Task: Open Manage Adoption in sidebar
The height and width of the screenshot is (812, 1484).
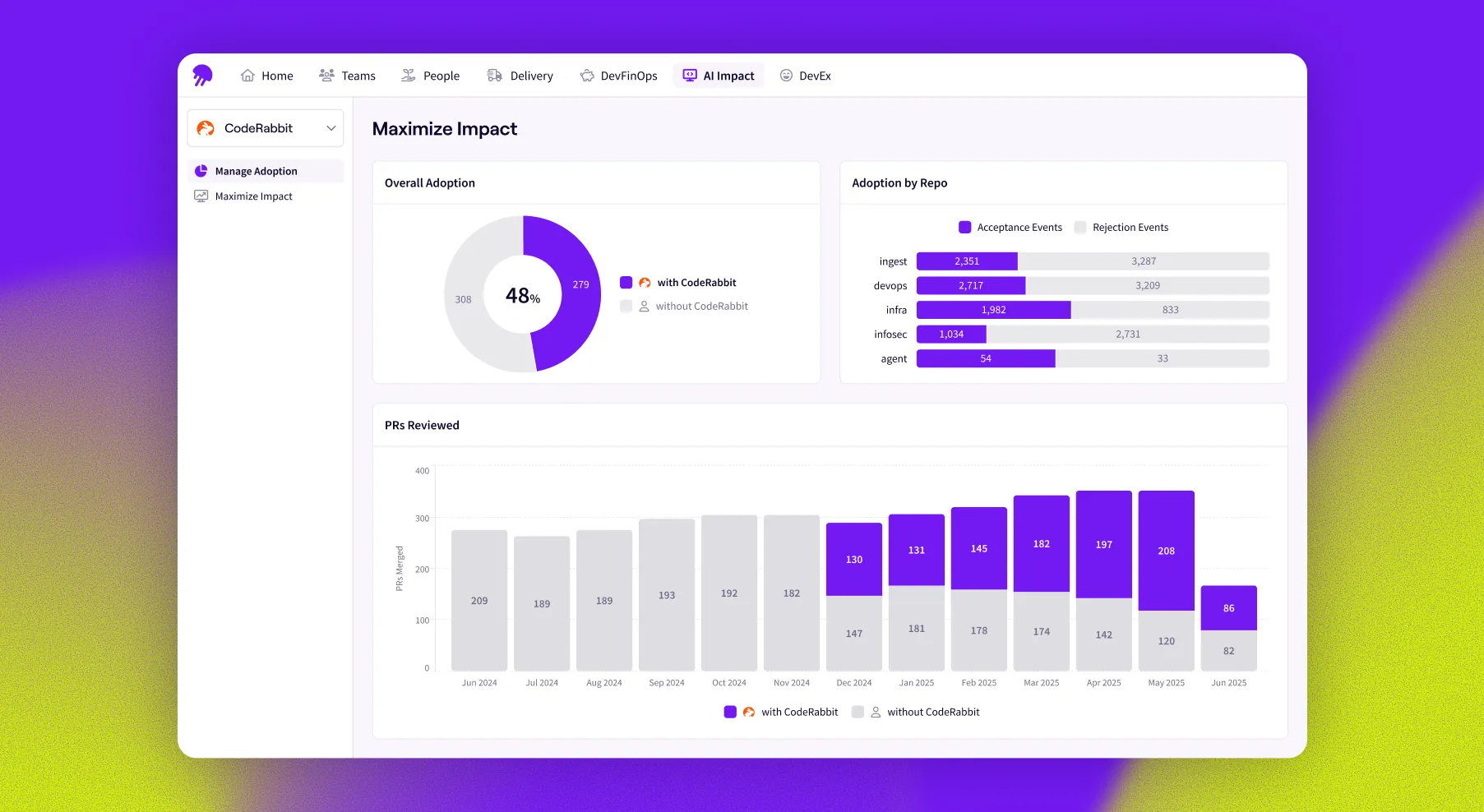Action: (266, 171)
